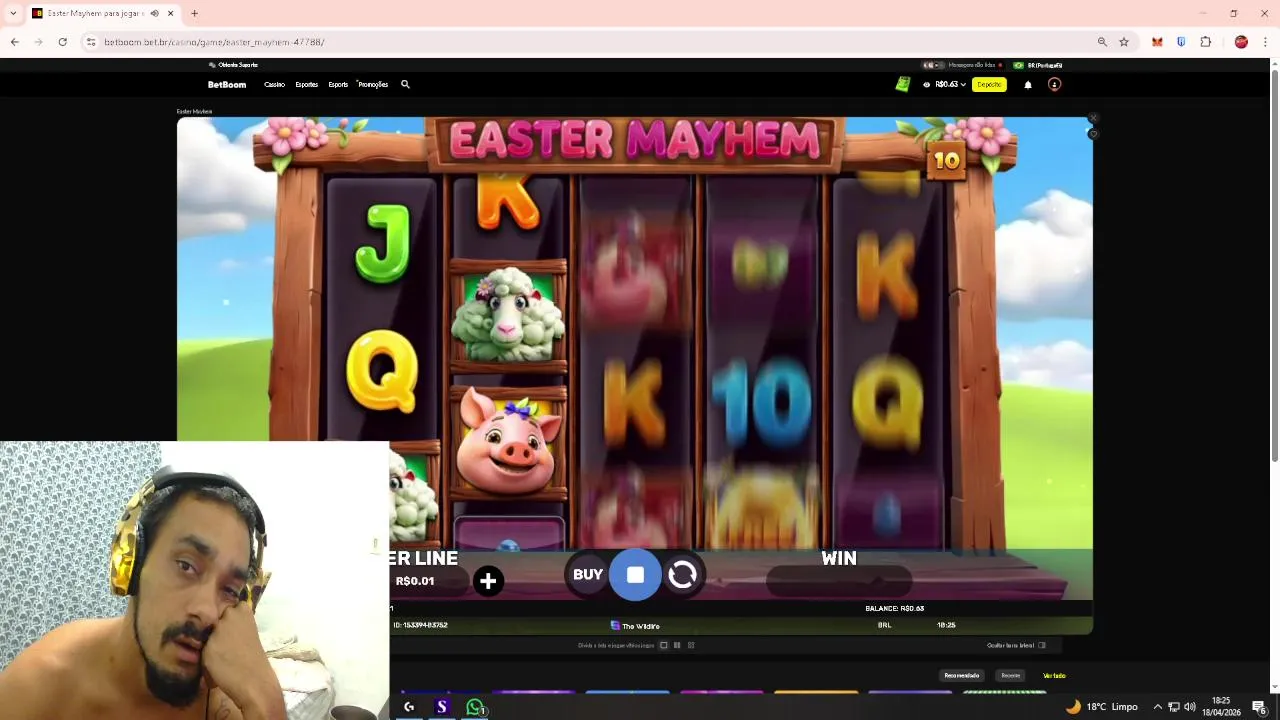Stop the spinning reels
The height and width of the screenshot is (720, 1280).
coord(635,575)
